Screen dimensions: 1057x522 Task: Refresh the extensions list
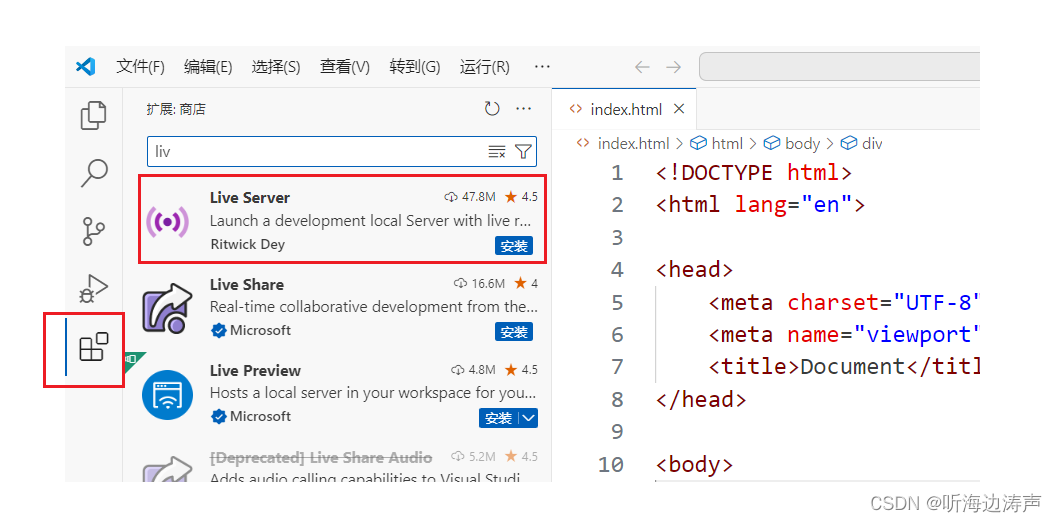(492, 109)
